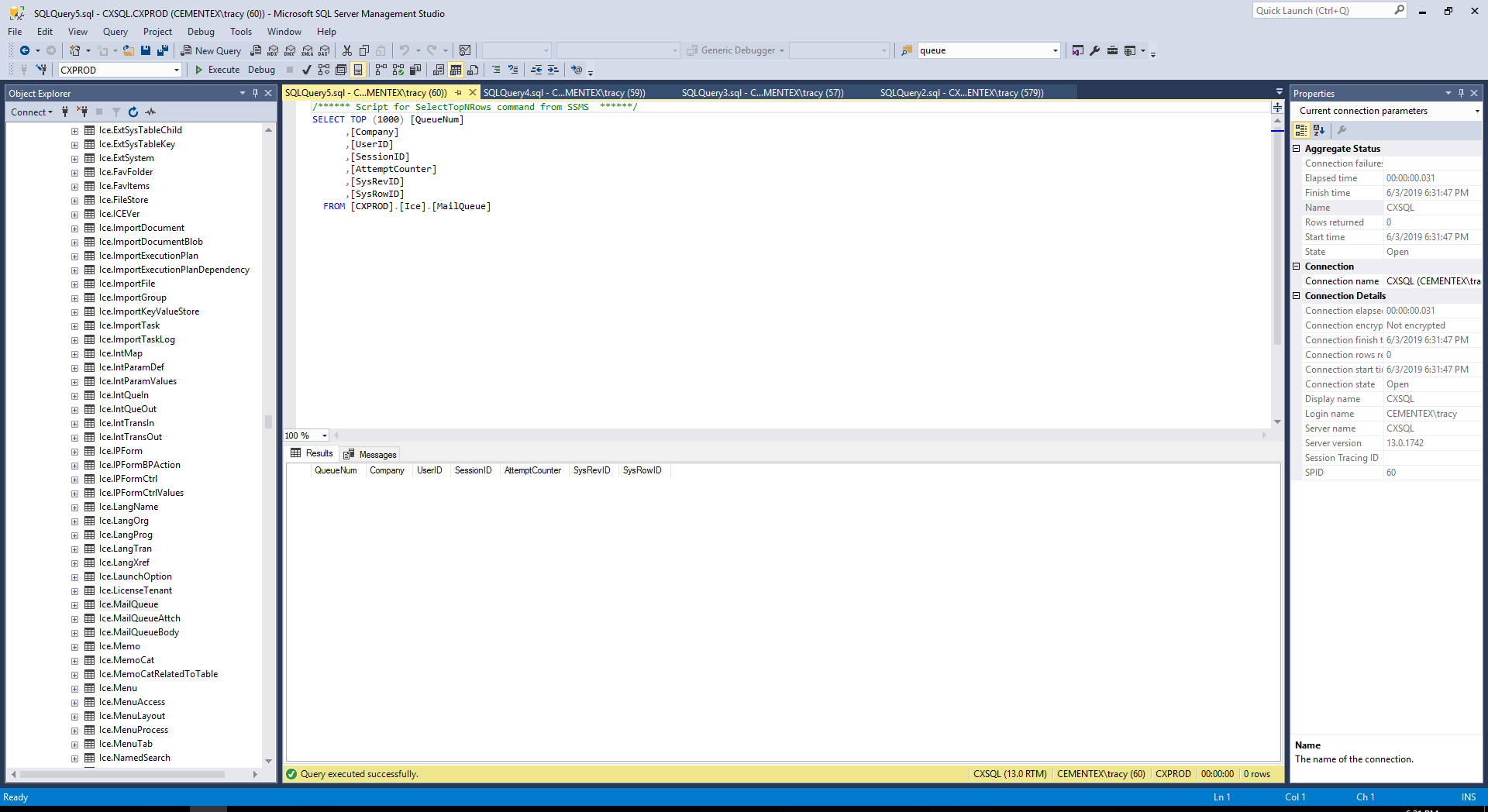The height and width of the screenshot is (812, 1488).
Task: Click the QueueNum column header
Action: pos(336,471)
